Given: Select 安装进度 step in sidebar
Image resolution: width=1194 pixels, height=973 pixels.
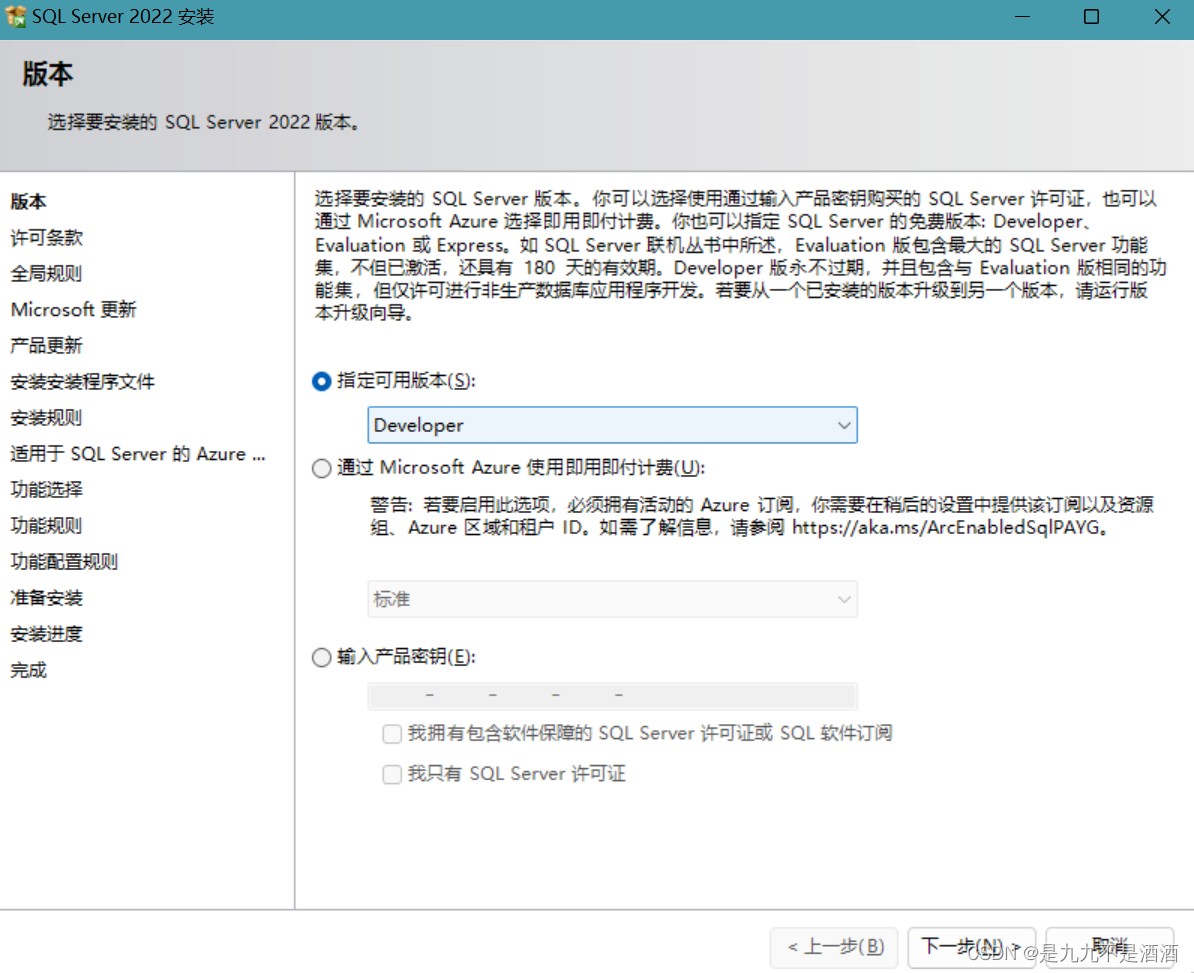Looking at the screenshot, I should pyautogui.click(x=46, y=633).
